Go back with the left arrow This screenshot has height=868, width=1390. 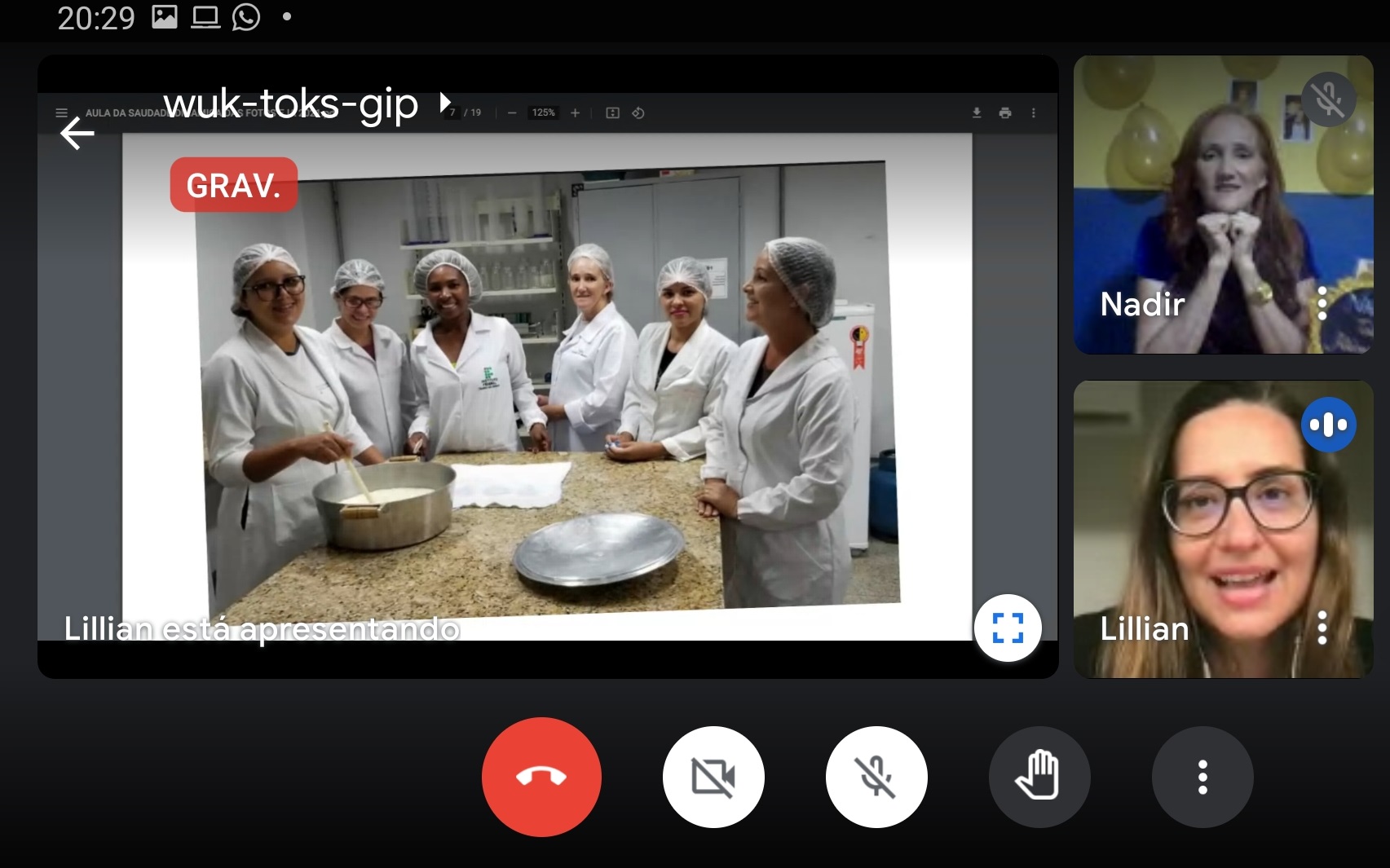point(77,133)
